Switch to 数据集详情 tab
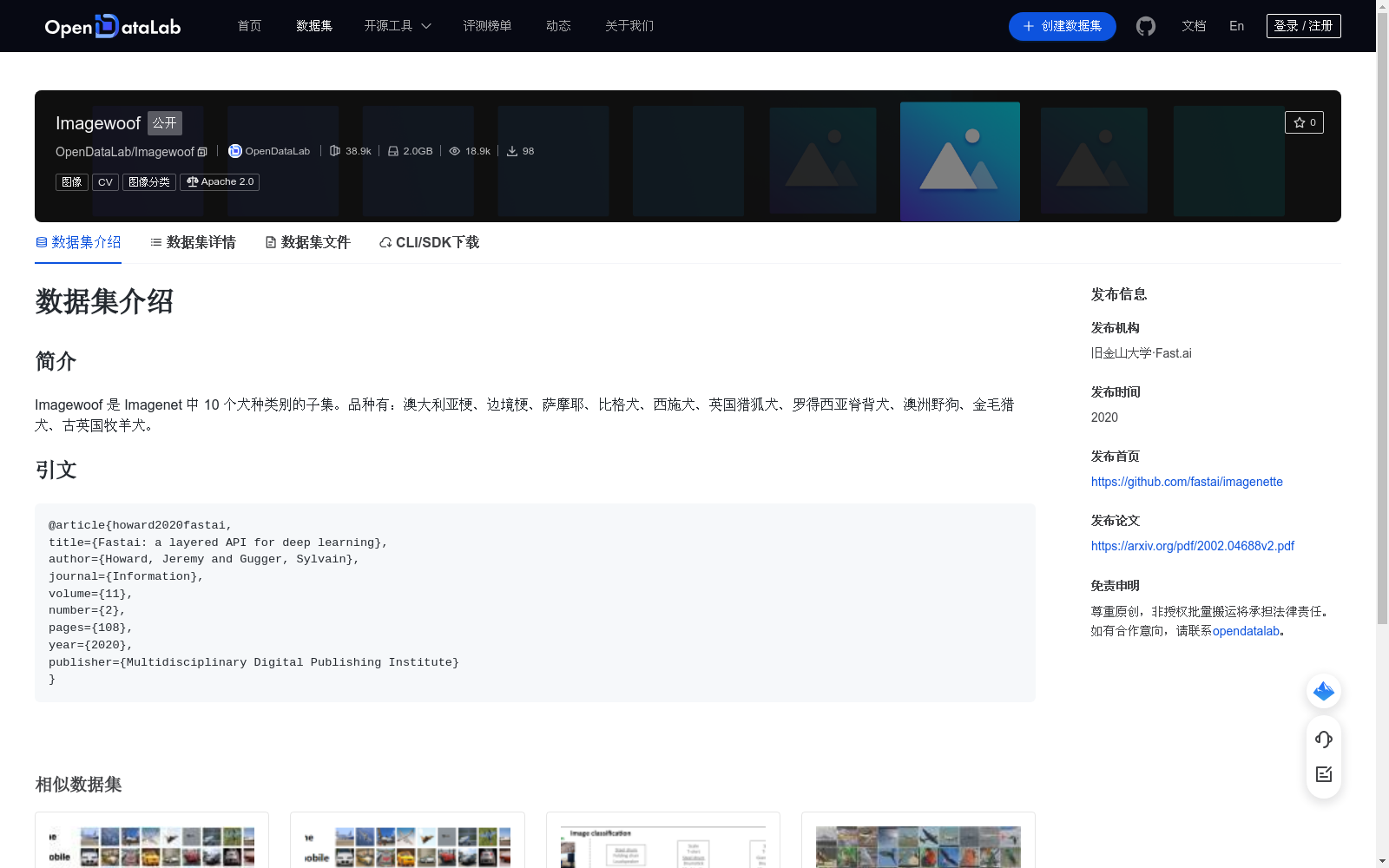This screenshot has width=1389, height=868. point(193,242)
